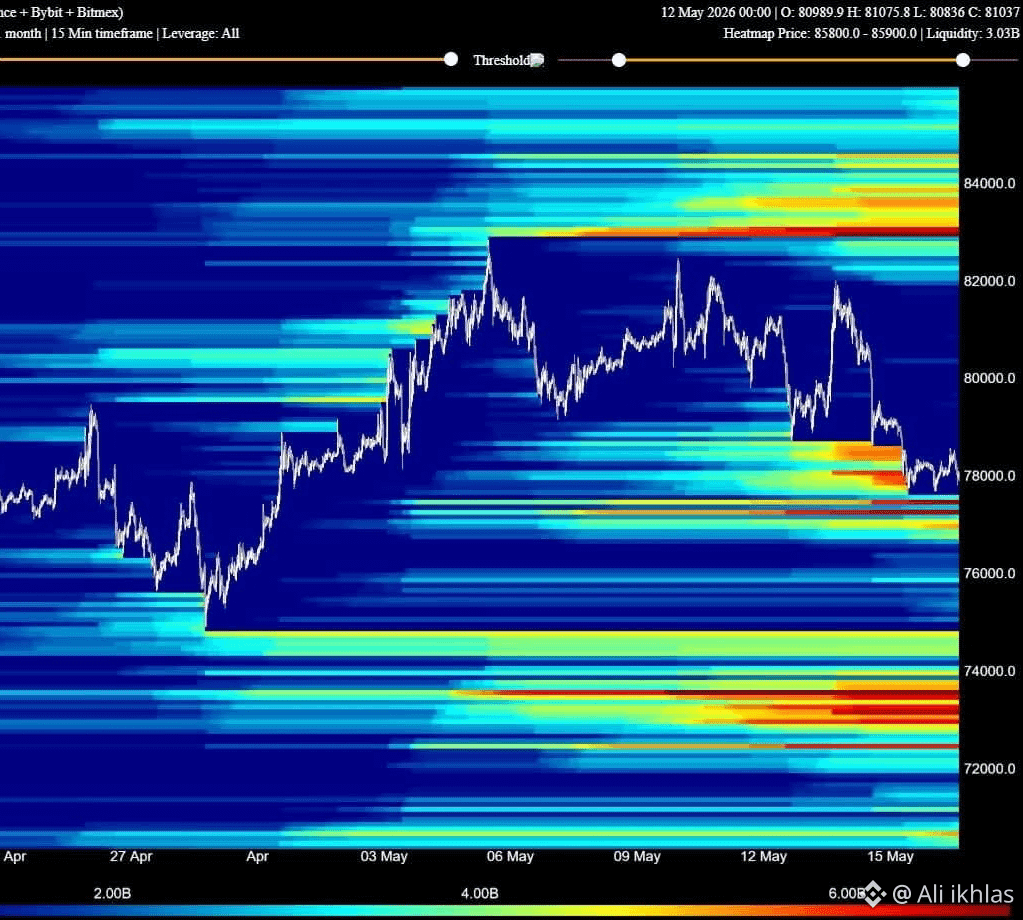
Task: Click the 78000.0 price axis label
Action: coord(989,476)
